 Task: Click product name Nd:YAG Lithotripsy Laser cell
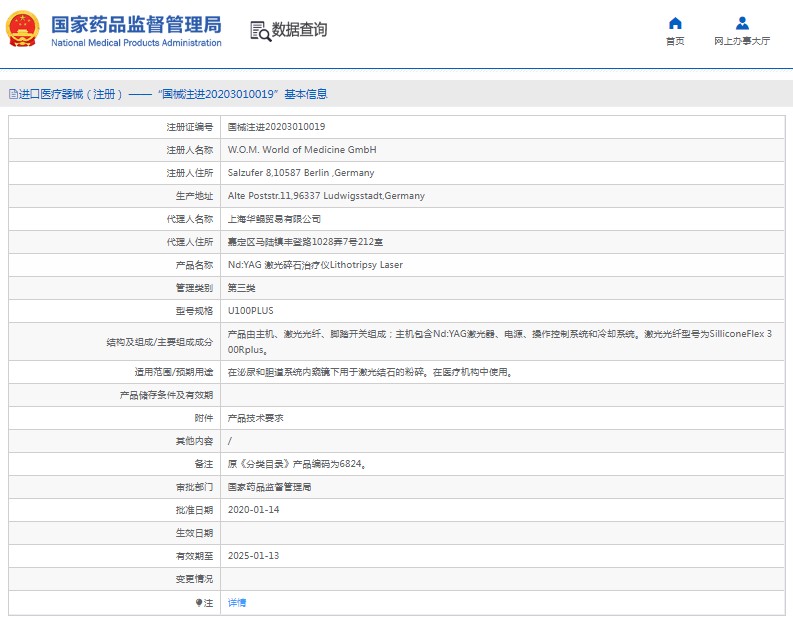(315, 265)
